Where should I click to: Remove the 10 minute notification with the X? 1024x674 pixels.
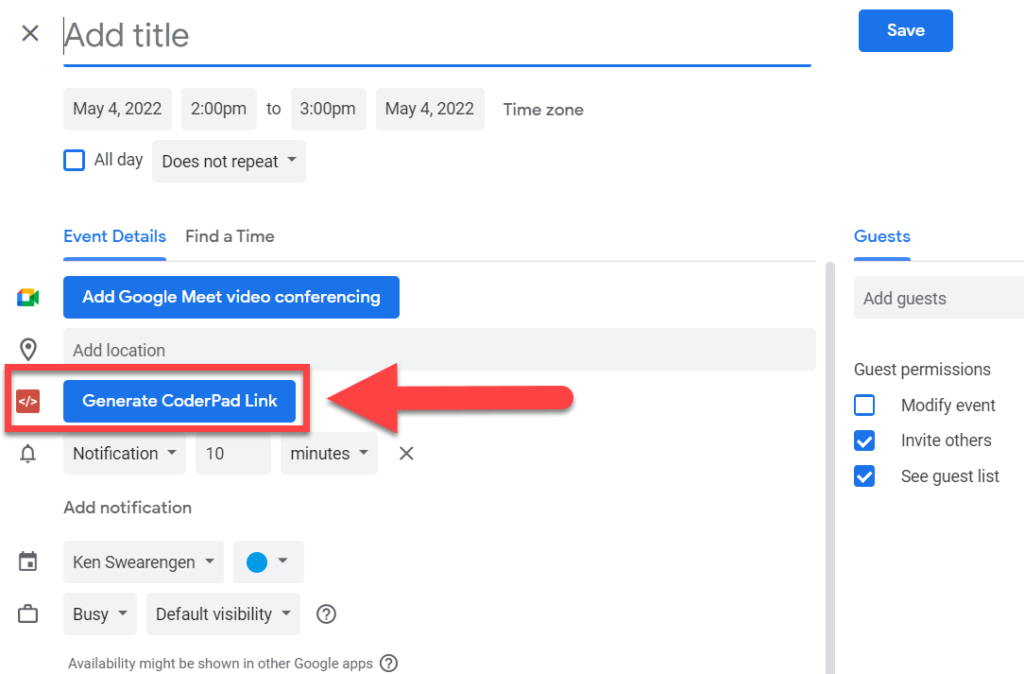pyautogui.click(x=405, y=453)
